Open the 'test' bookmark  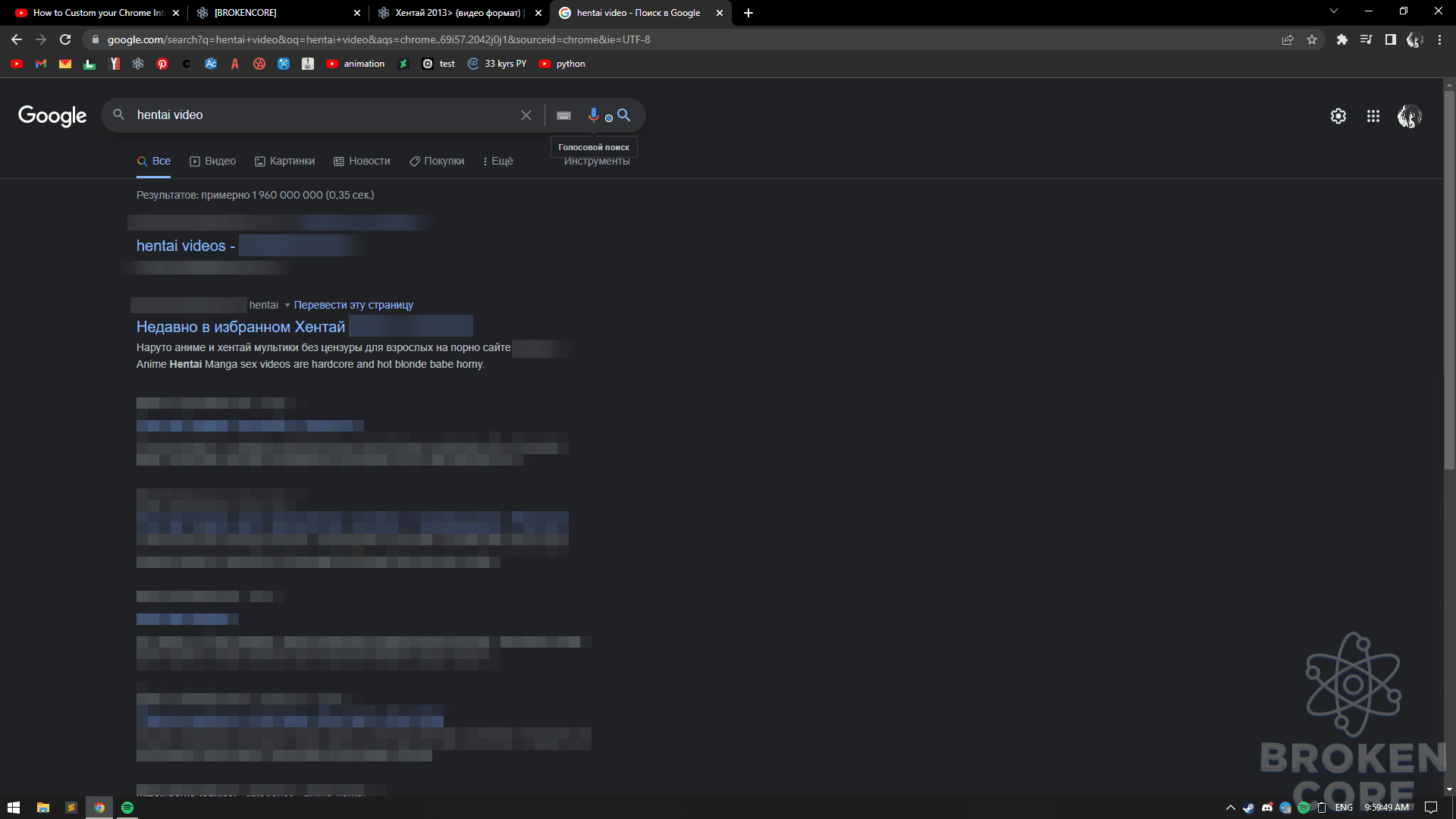[439, 64]
